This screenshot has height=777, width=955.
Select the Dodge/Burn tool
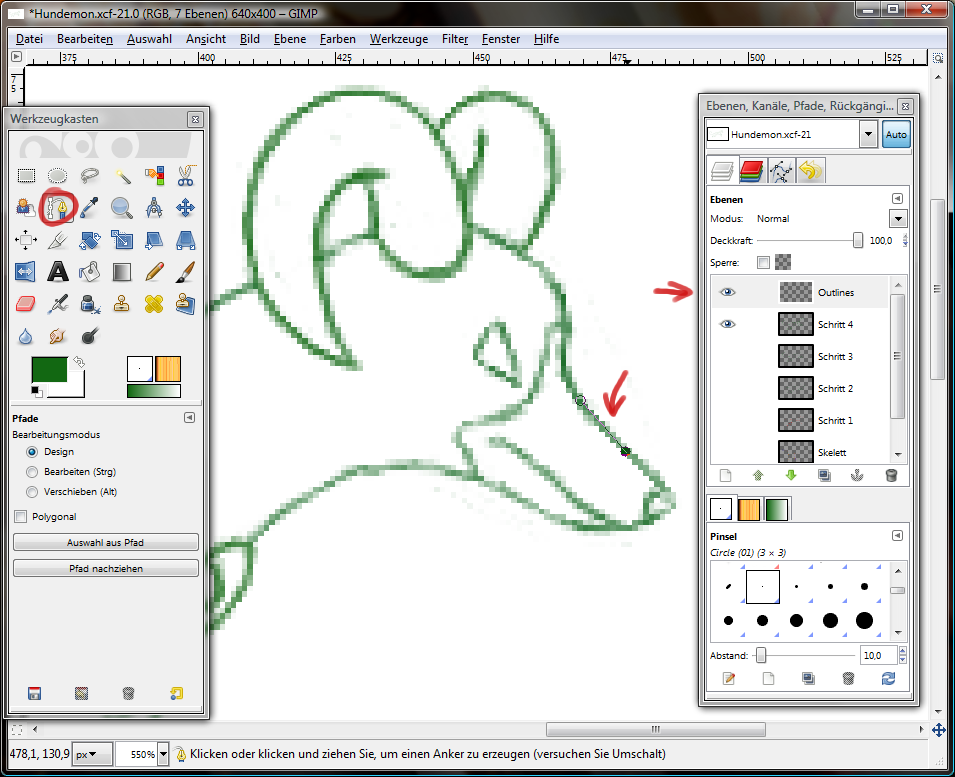90,336
